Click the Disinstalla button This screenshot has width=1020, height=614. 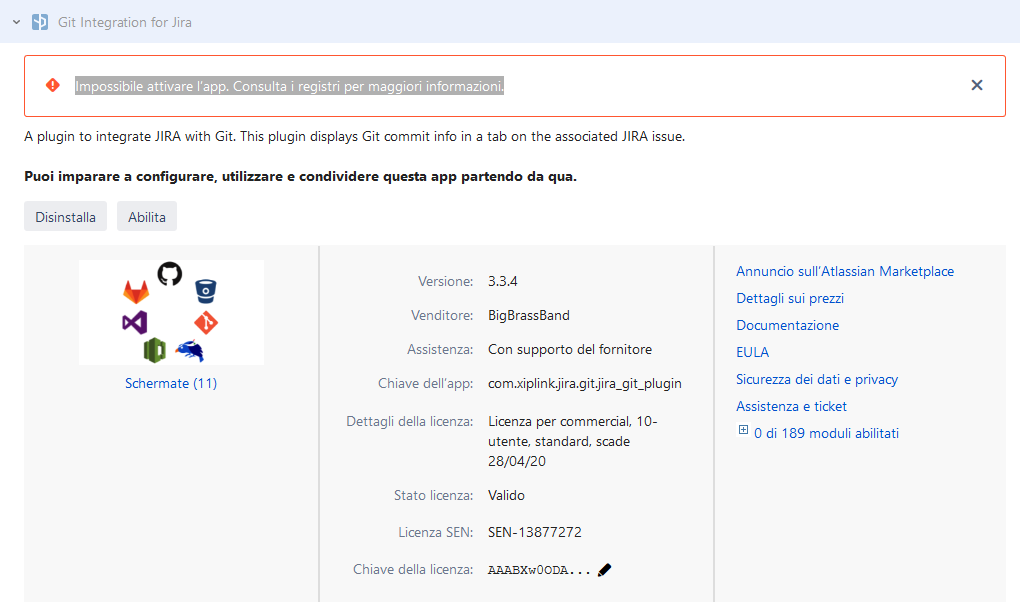tap(65, 217)
